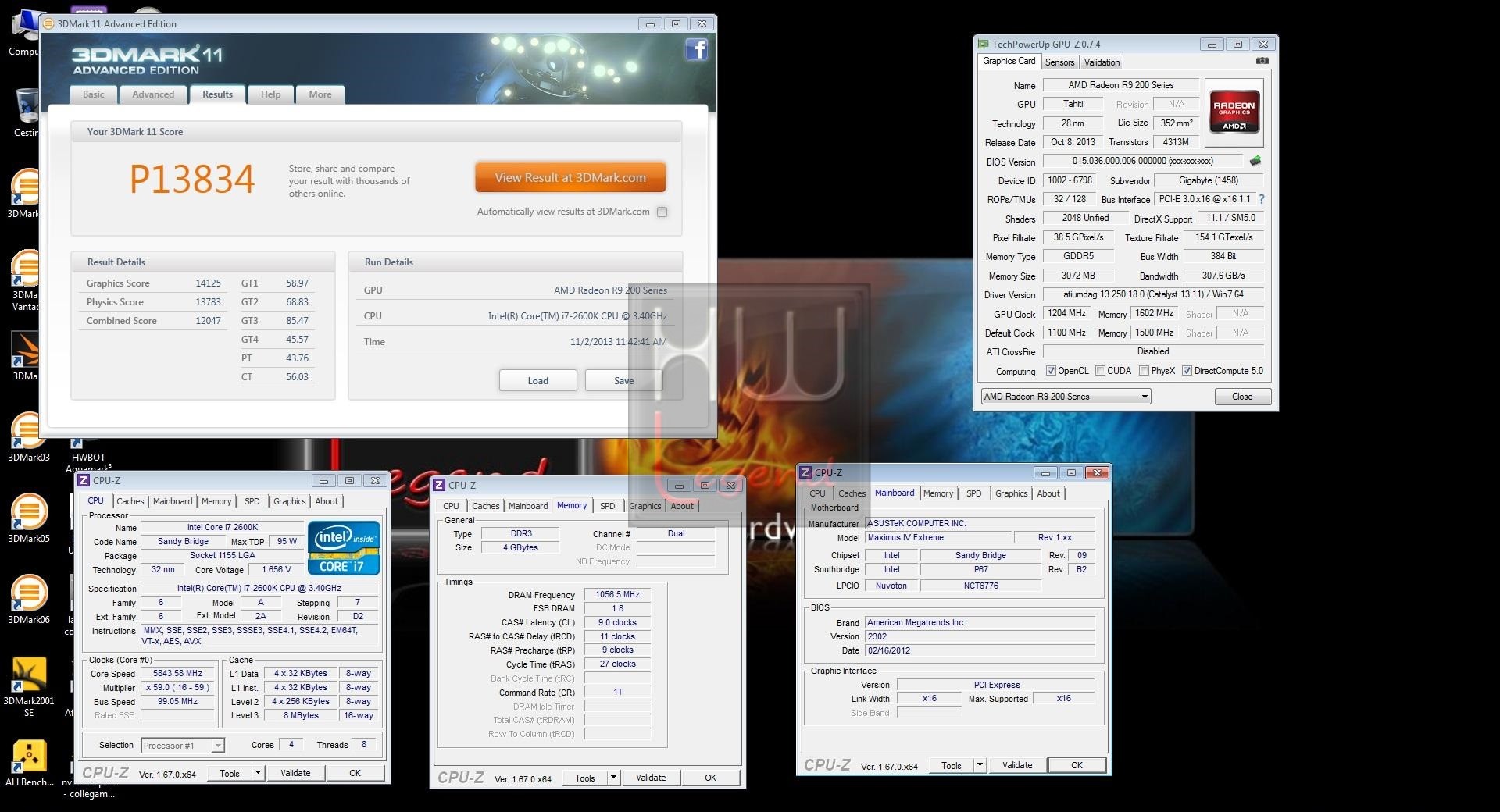1500x812 pixels.
Task: Expand Tools arrow in CPU-Z Mainboard window
Action: click(980, 765)
